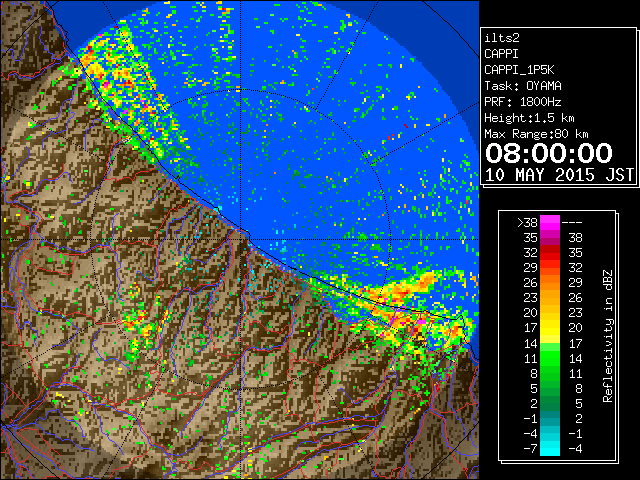Screen dimensions: 640x480
Task: Click the '>38' legend label
Action: (527, 222)
